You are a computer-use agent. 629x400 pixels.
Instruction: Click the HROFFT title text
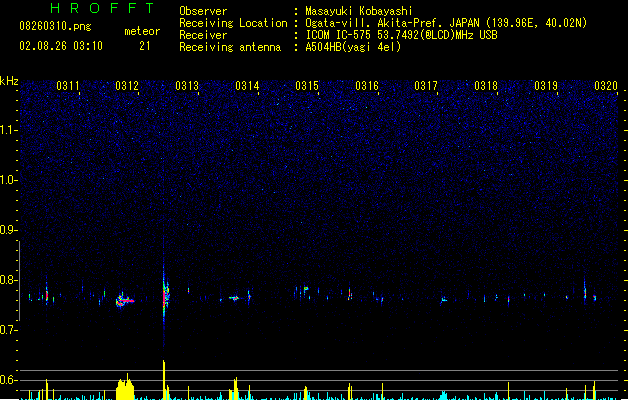(x=102, y=8)
